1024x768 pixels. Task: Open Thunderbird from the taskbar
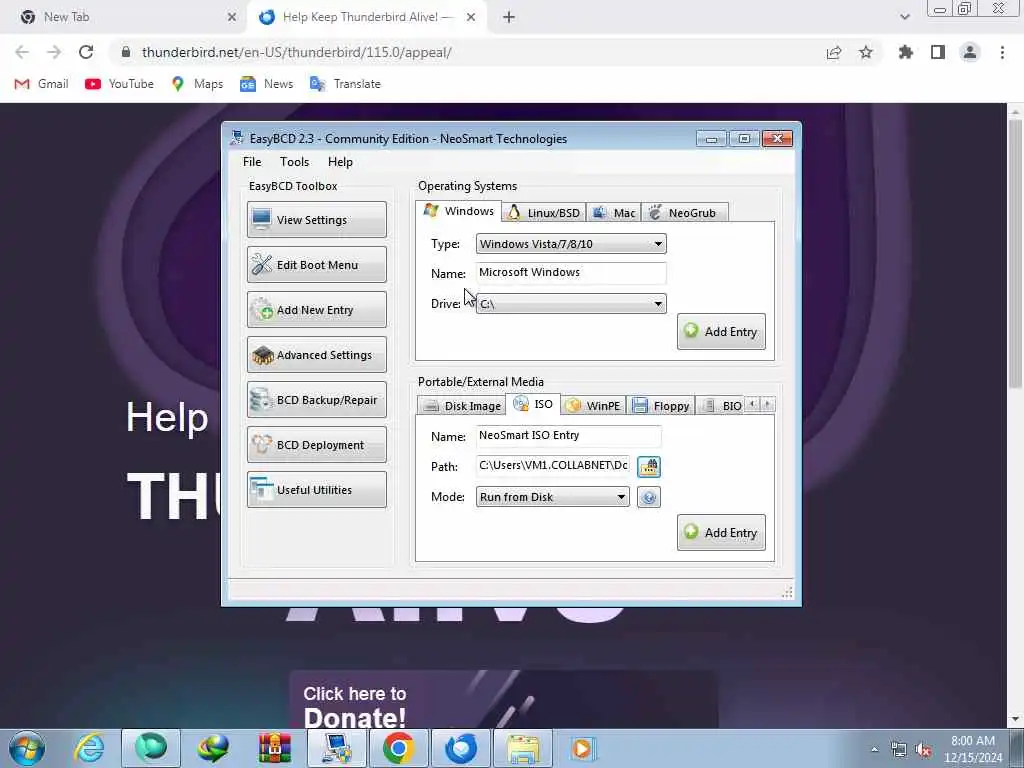tap(461, 748)
